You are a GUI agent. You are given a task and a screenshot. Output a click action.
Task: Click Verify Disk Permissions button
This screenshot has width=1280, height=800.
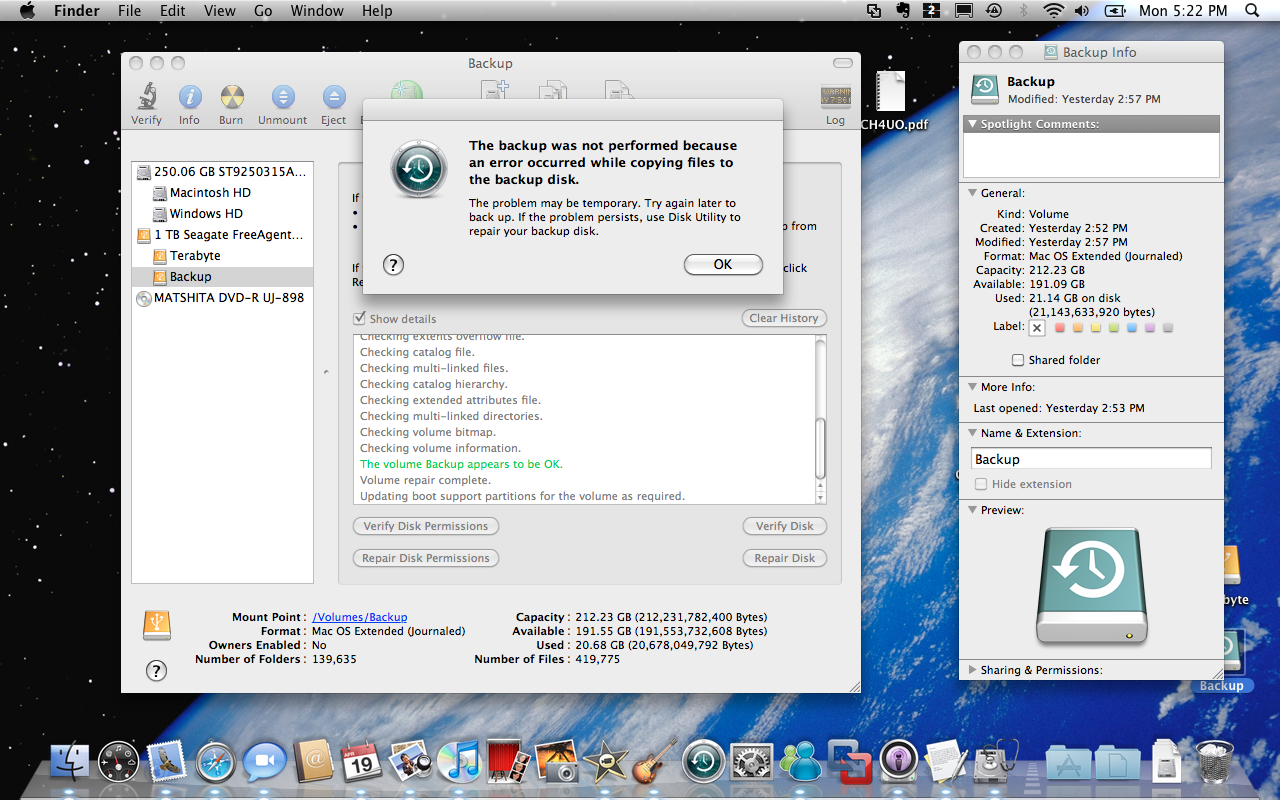pos(426,526)
